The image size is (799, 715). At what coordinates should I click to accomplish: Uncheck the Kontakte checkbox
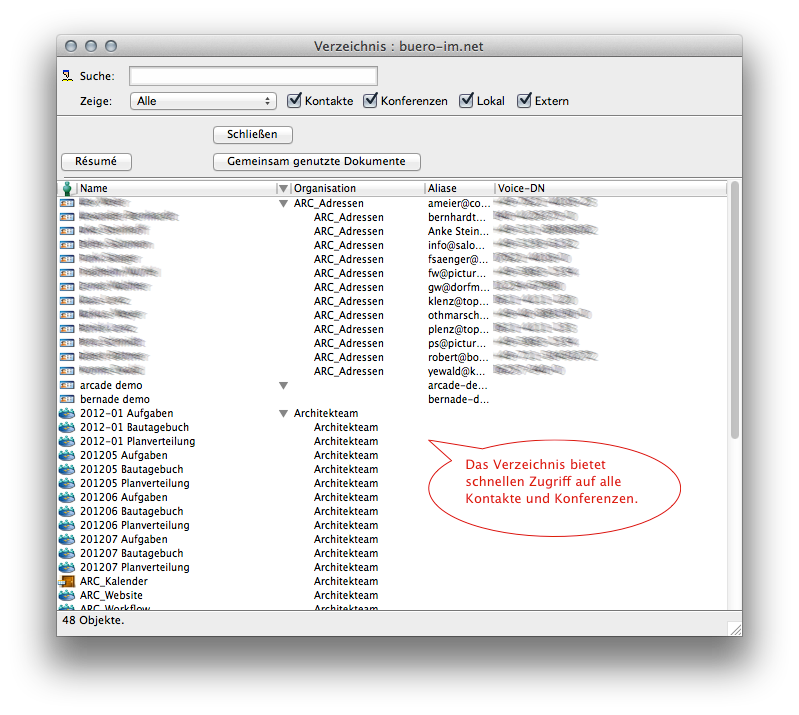(294, 101)
